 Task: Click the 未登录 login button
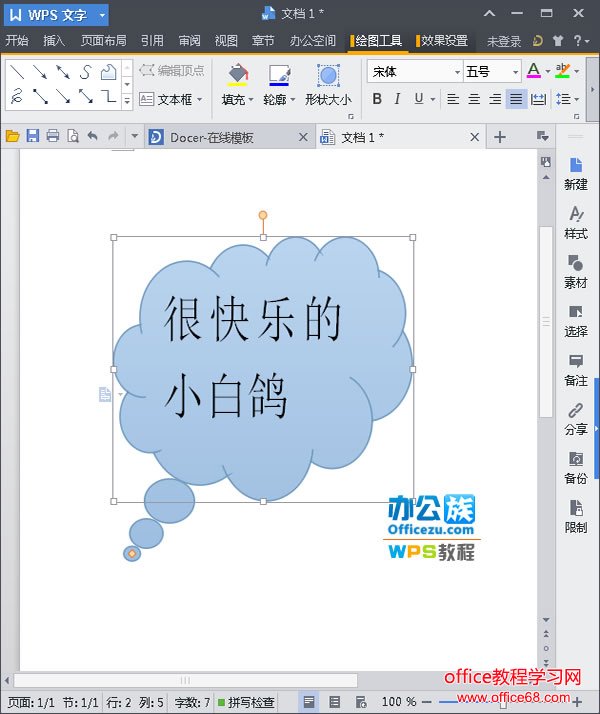pos(503,42)
